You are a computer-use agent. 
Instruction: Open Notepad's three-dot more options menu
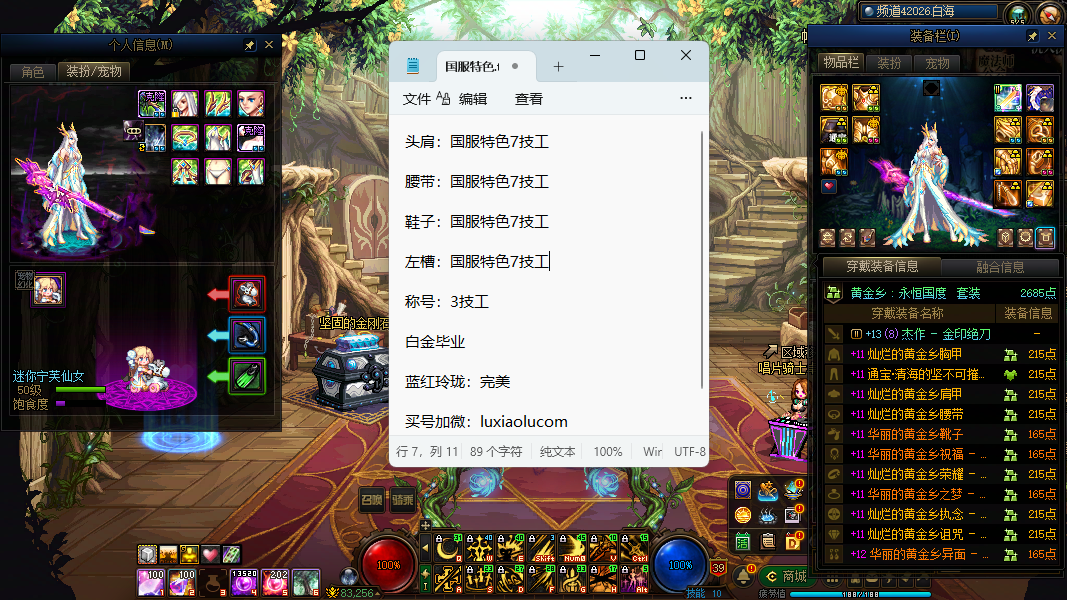point(685,99)
